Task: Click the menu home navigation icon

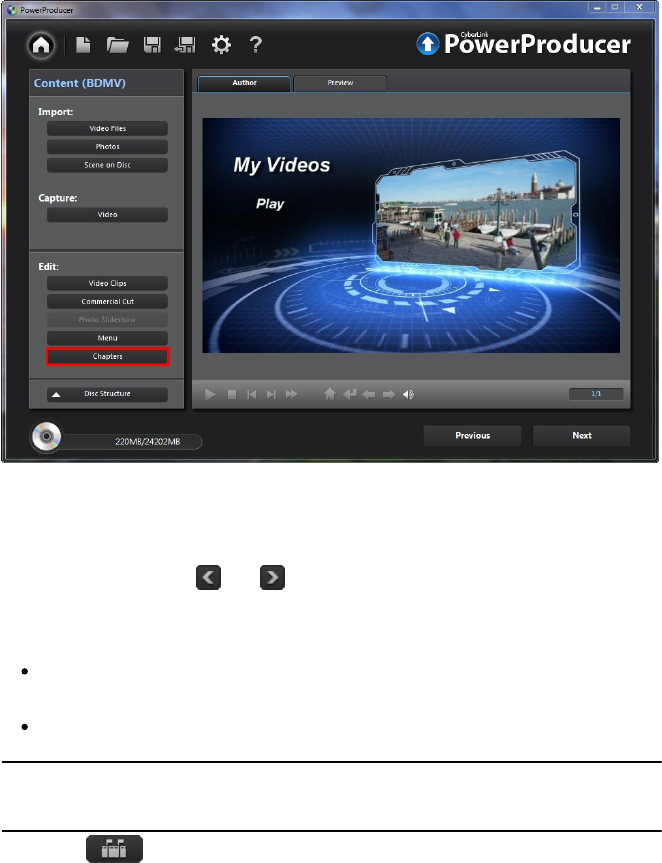Action: point(330,394)
